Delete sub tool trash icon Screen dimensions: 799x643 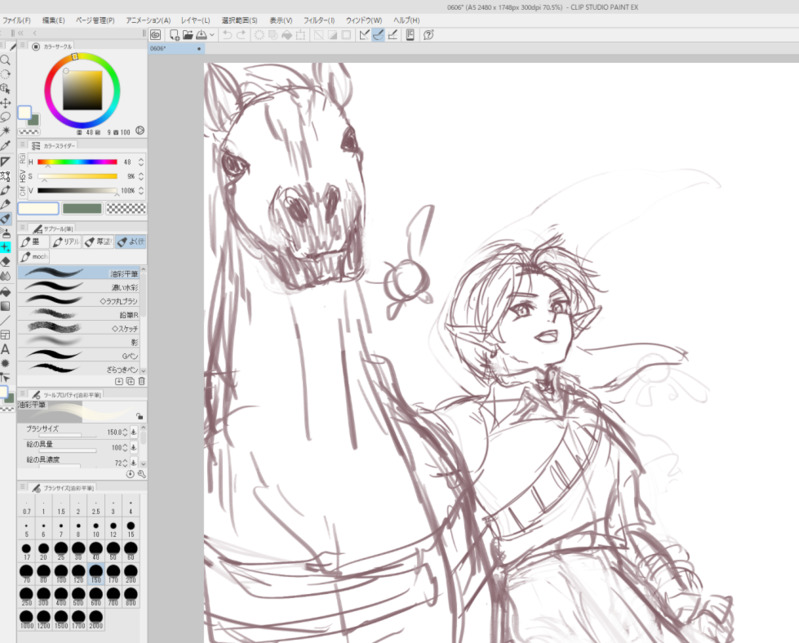[x=142, y=381]
